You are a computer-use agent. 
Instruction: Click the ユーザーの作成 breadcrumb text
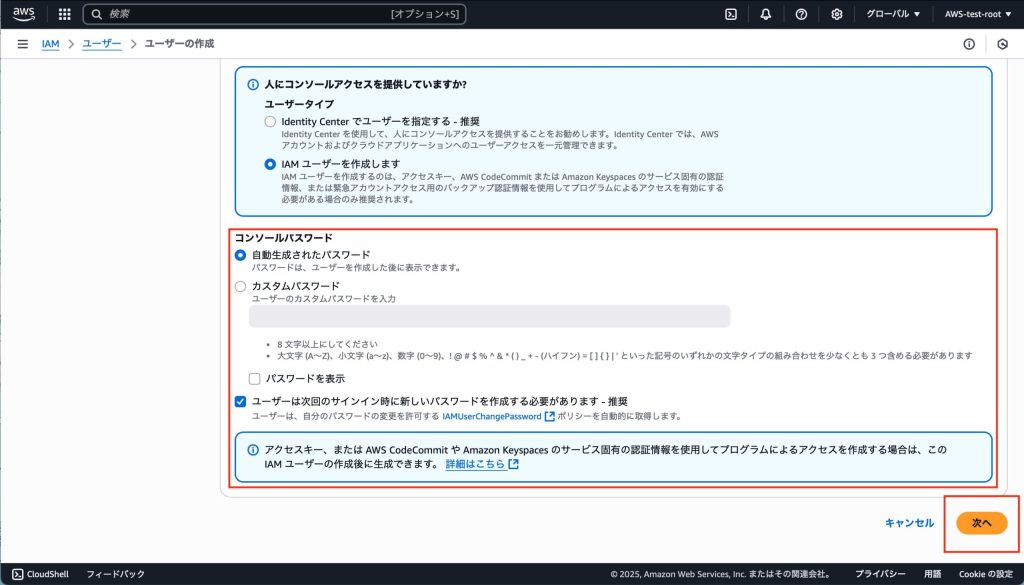pos(179,44)
